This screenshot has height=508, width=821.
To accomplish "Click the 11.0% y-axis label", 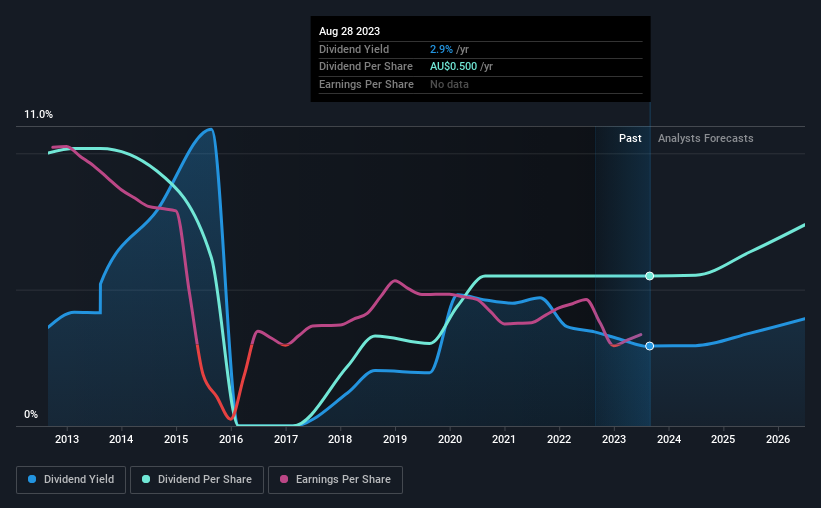I will (38, 115).
